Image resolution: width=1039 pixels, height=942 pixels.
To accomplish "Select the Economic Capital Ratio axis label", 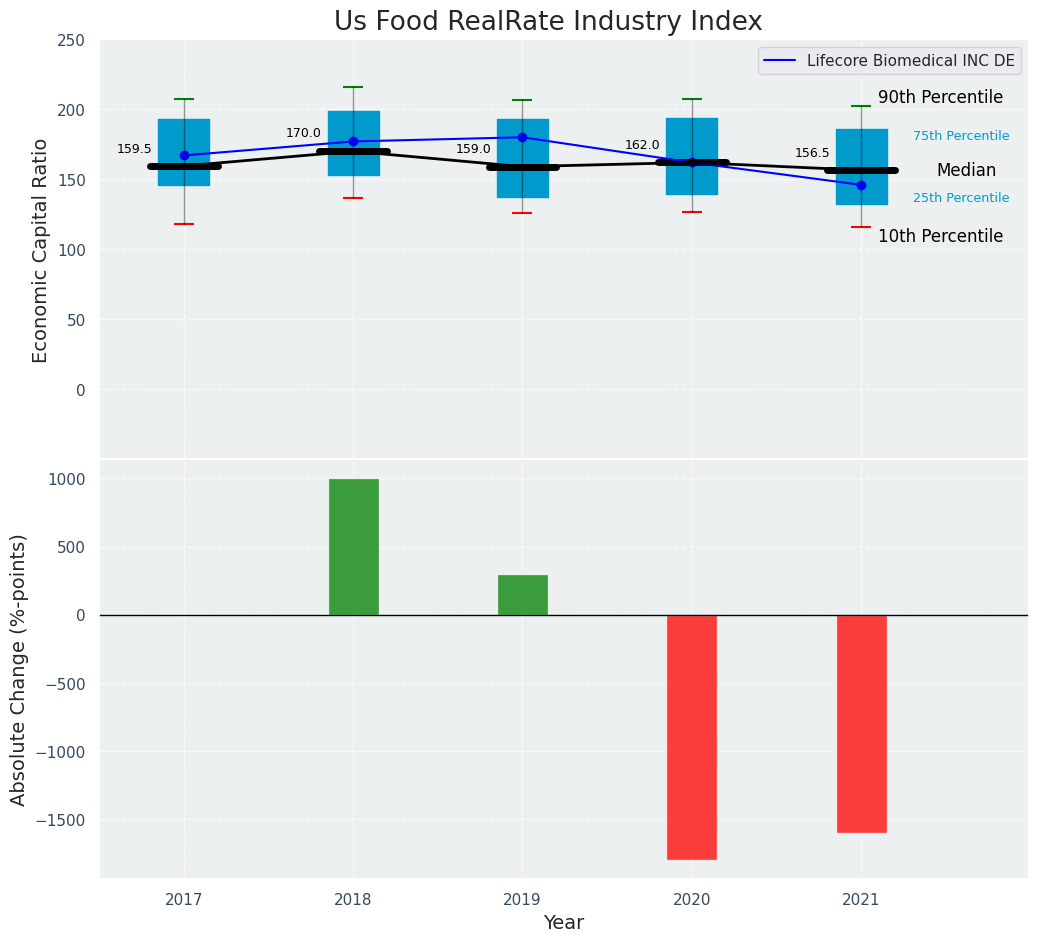I will (x=41, y=250).
